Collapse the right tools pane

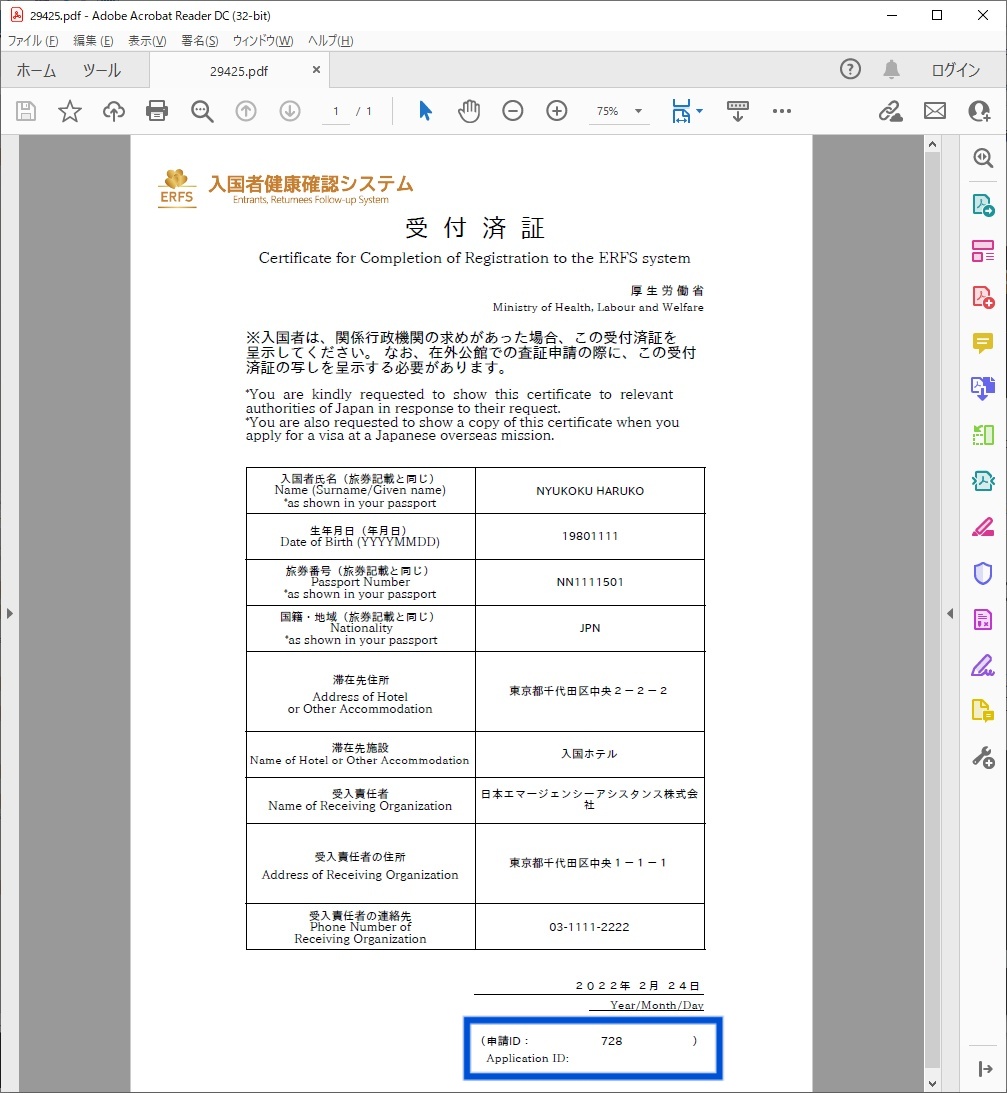948,613
